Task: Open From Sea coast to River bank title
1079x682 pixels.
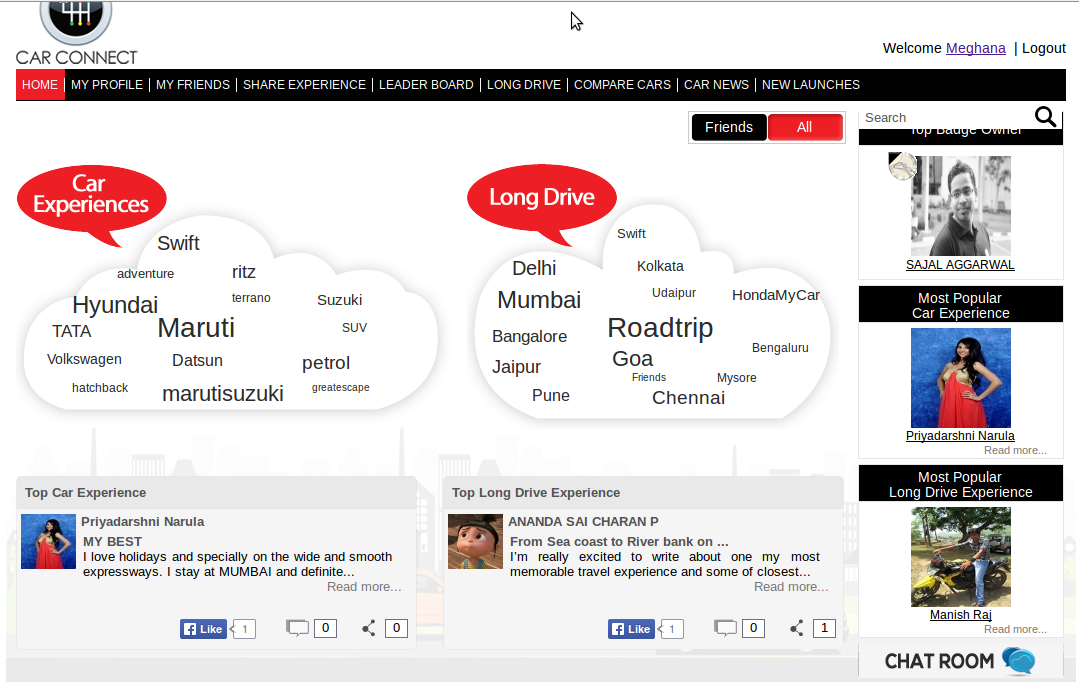Action: pos(619,542)
